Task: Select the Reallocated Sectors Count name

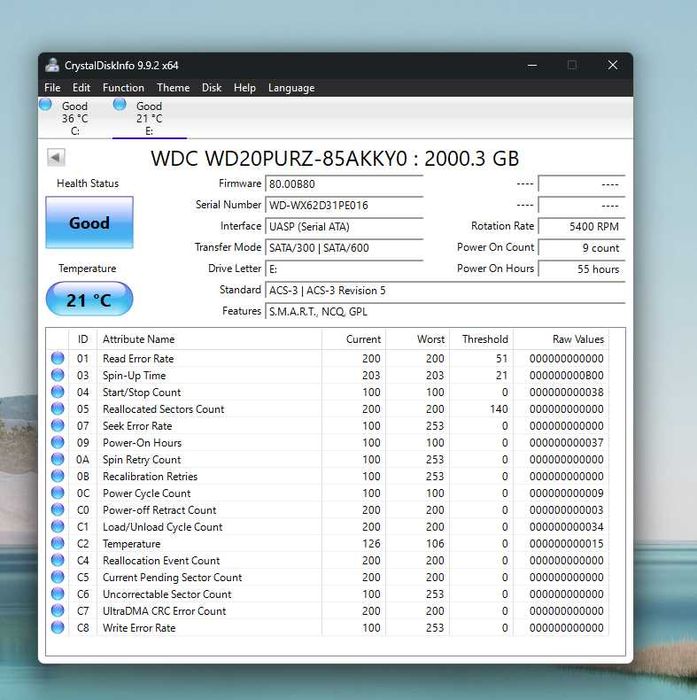Action: [x=163, y=409]
